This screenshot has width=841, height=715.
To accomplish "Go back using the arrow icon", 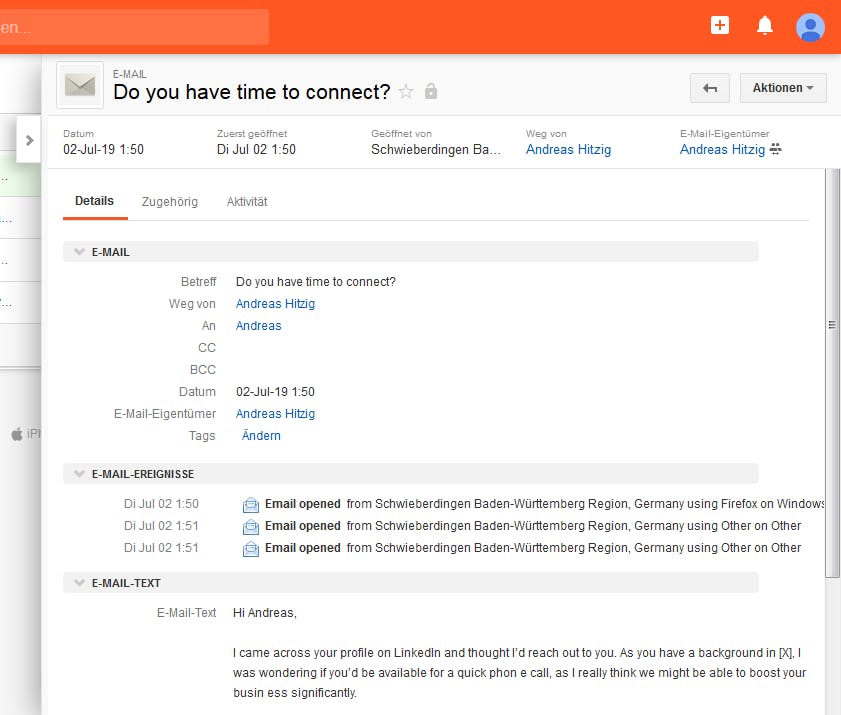I will pyautogui.click(x=709, y=88).
